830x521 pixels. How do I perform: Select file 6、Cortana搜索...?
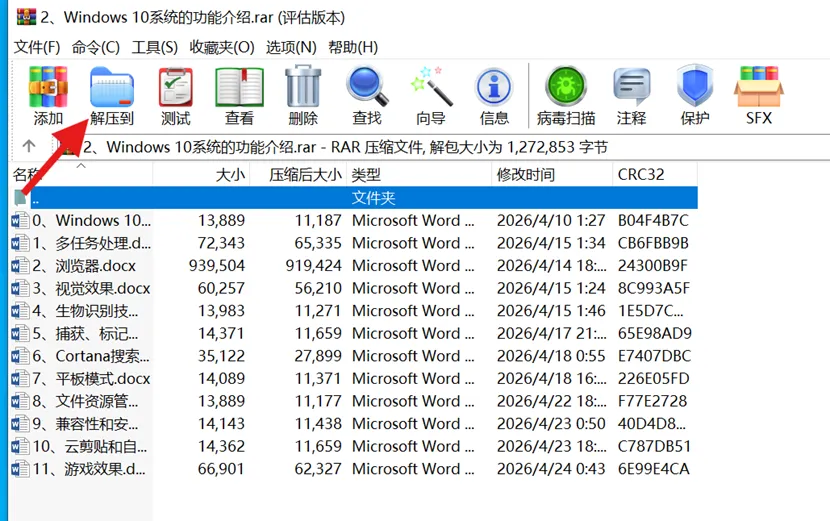[354, 356]
